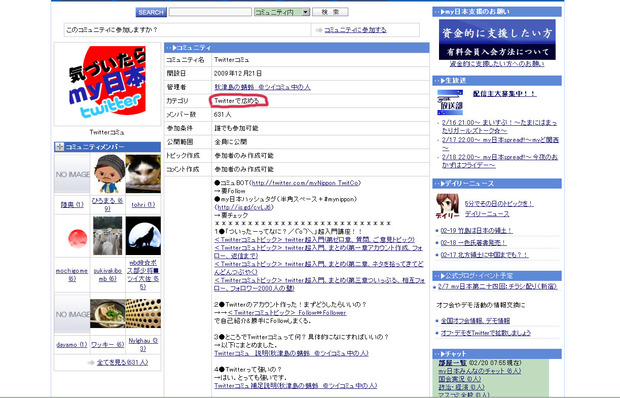Open Twitterコミュ 説明 link
Screen dimensions: 620x398
(x=291, y=353)
